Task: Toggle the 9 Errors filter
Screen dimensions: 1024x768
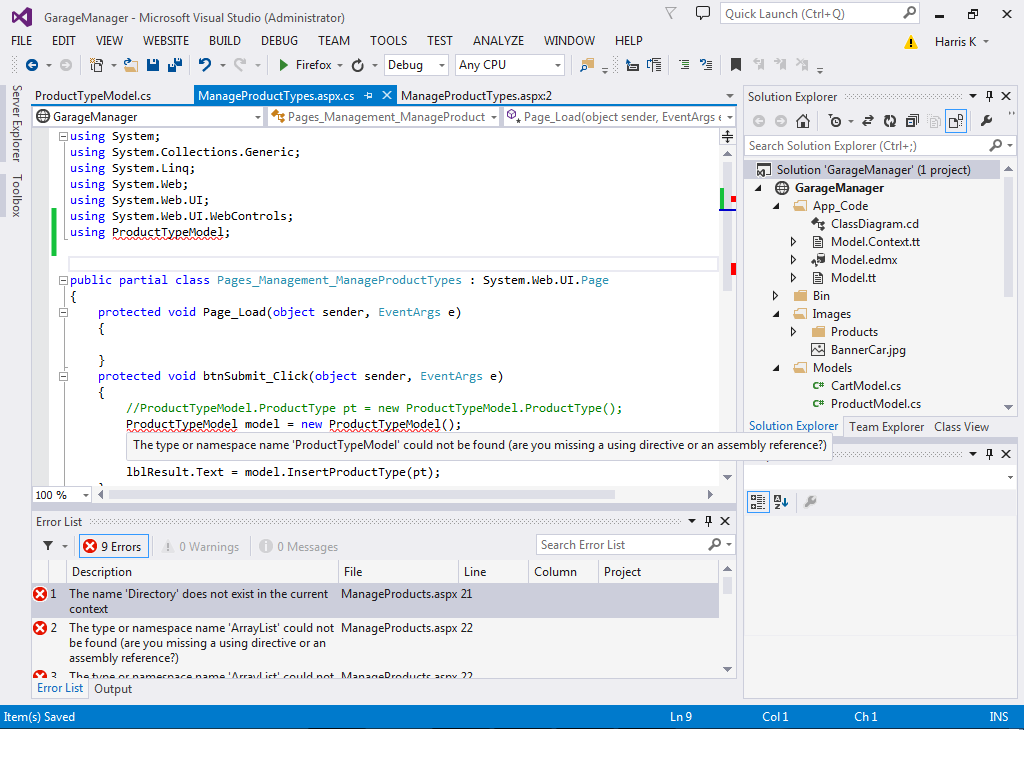Action: pyautogui.click(x=113, y=547)
